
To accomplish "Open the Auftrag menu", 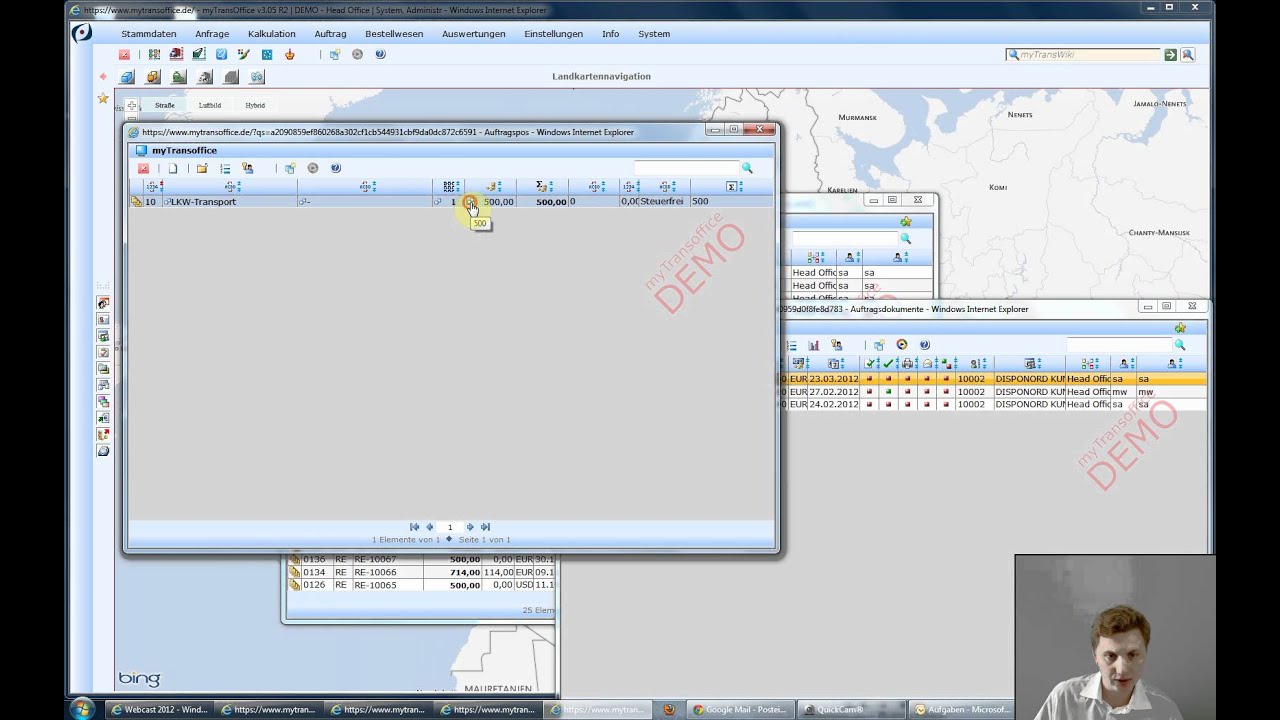I will click(x=330, y=34).
